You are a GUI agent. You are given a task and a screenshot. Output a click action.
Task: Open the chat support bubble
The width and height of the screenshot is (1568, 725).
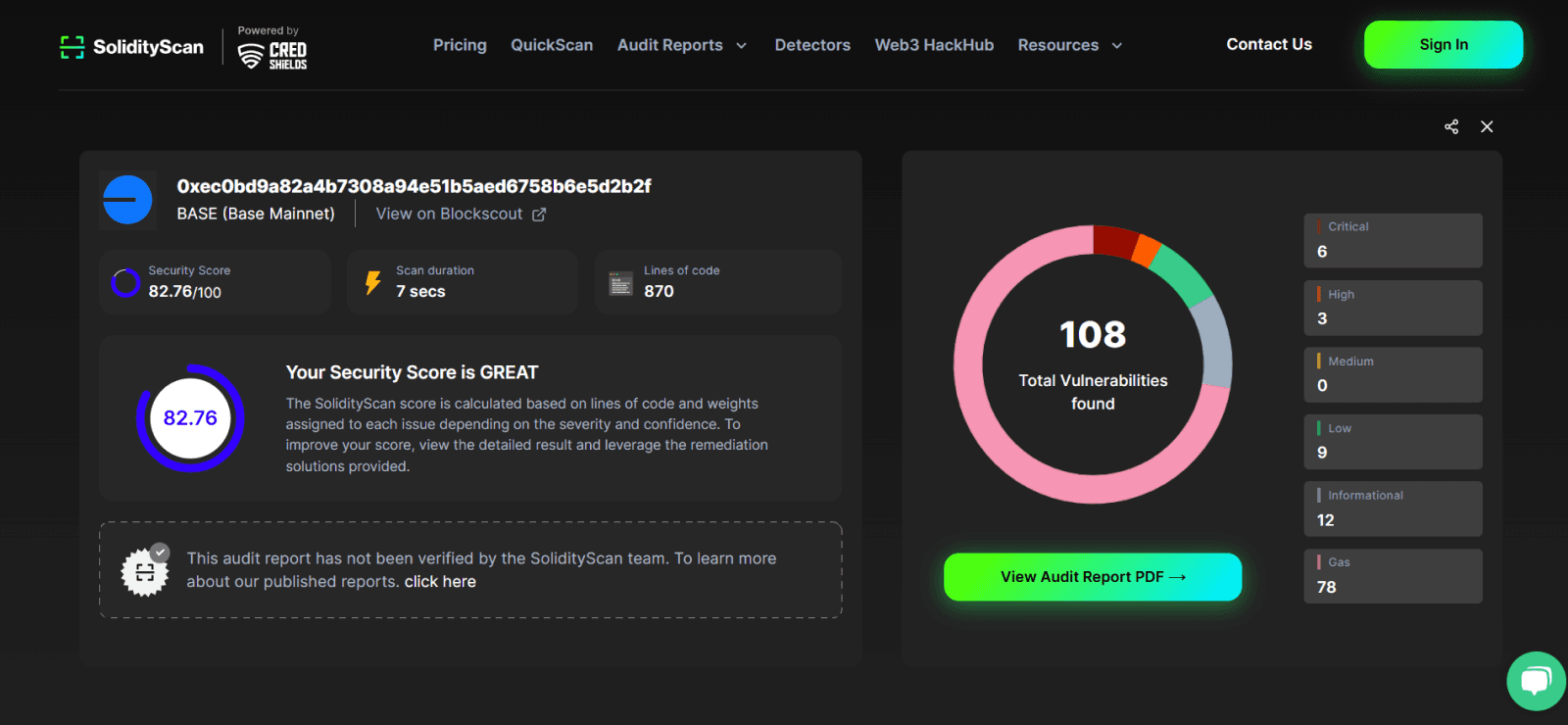click(1535, 681)
